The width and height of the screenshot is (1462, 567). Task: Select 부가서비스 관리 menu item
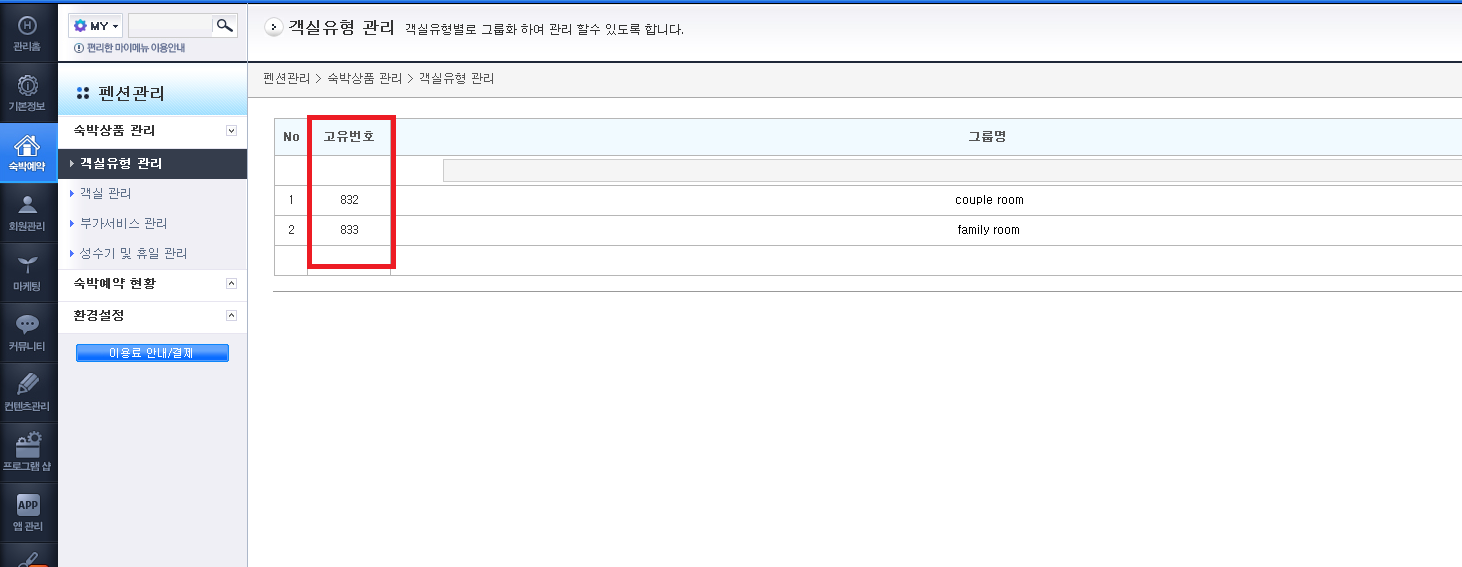123,223
